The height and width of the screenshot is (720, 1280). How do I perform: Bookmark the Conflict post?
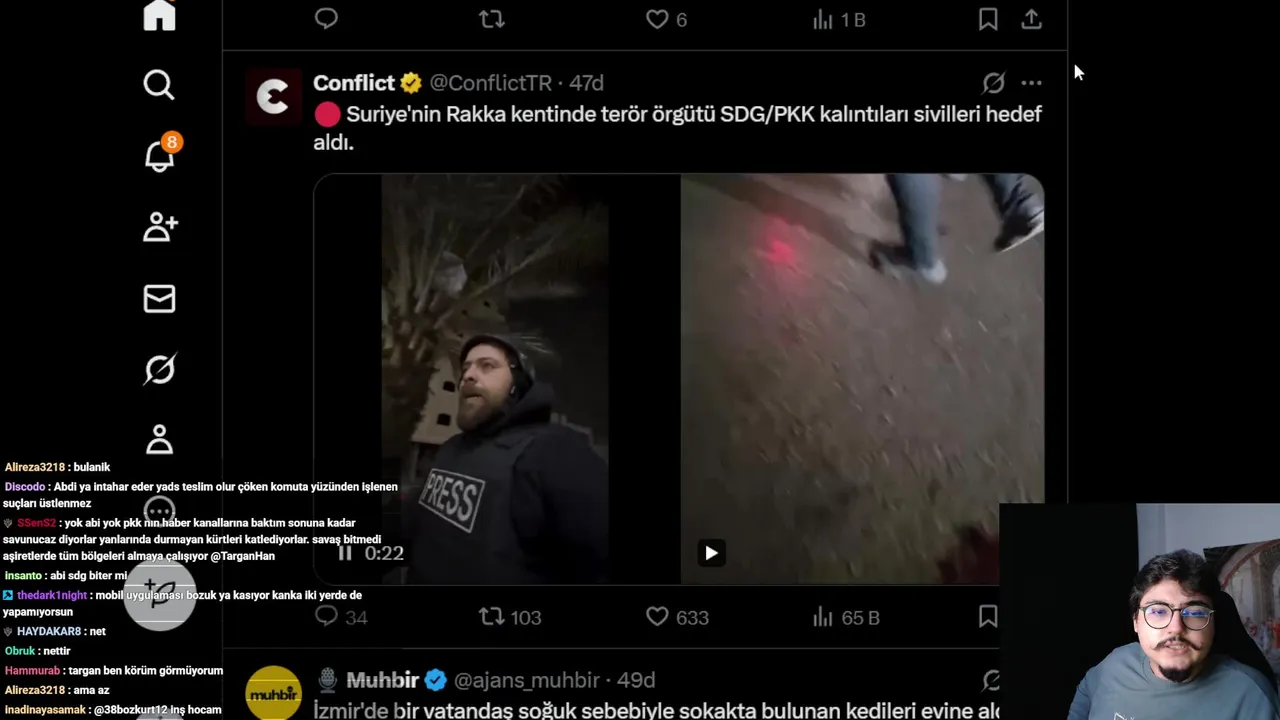pos(988,617)
